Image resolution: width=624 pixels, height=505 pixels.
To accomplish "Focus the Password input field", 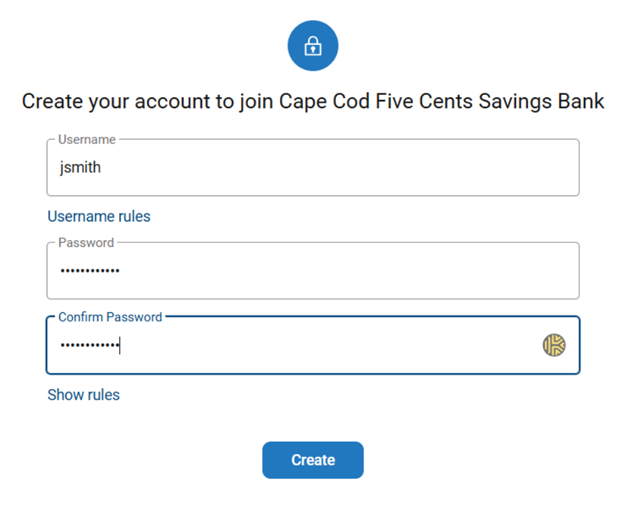I will point(313,271).
